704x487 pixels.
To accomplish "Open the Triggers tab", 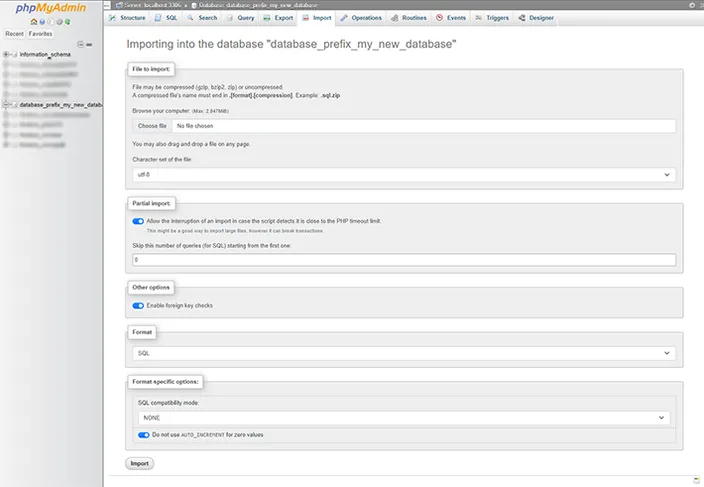I will 493,18.
